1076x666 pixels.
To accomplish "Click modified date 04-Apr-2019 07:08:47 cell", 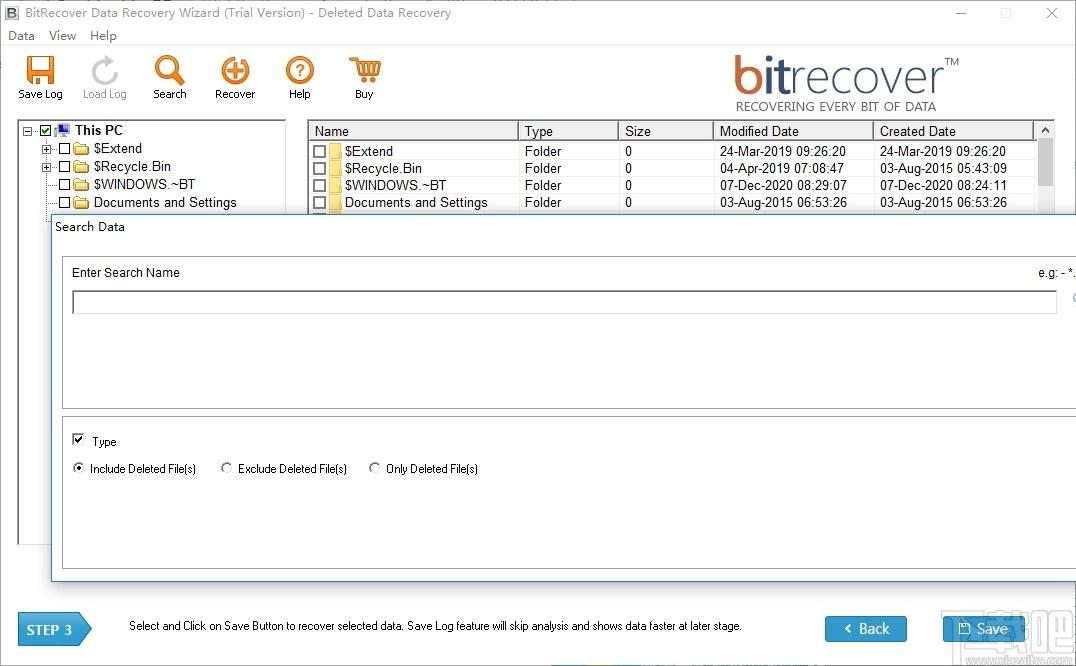I will pos(782,169).
